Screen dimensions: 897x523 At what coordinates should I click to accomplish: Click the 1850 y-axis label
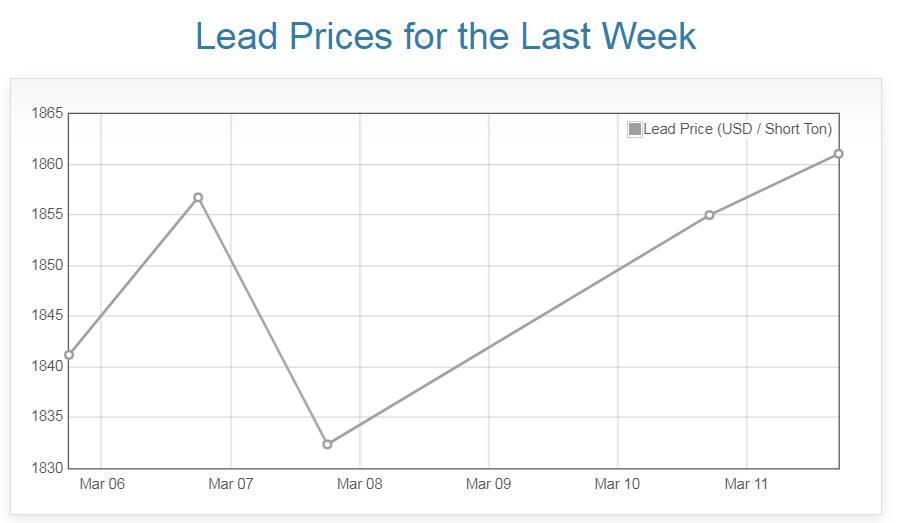click(47, 265)
